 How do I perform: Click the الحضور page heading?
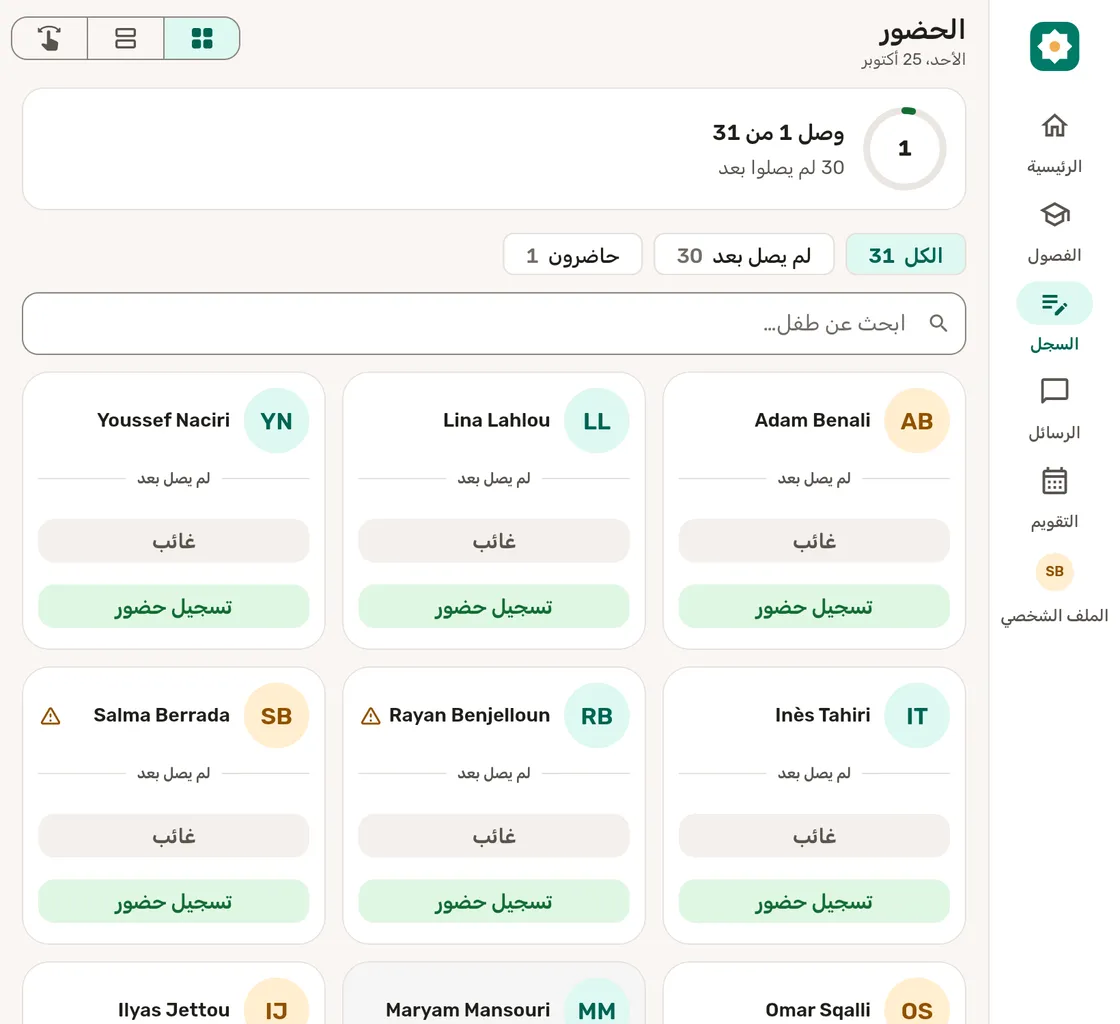pos(922,30)
